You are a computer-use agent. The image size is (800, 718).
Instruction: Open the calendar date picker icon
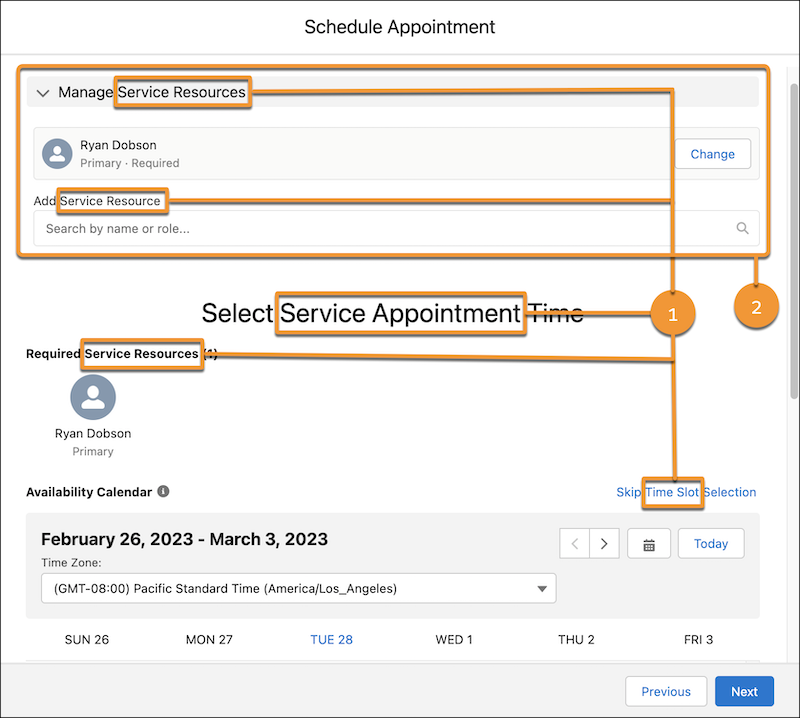coord(648,543)
